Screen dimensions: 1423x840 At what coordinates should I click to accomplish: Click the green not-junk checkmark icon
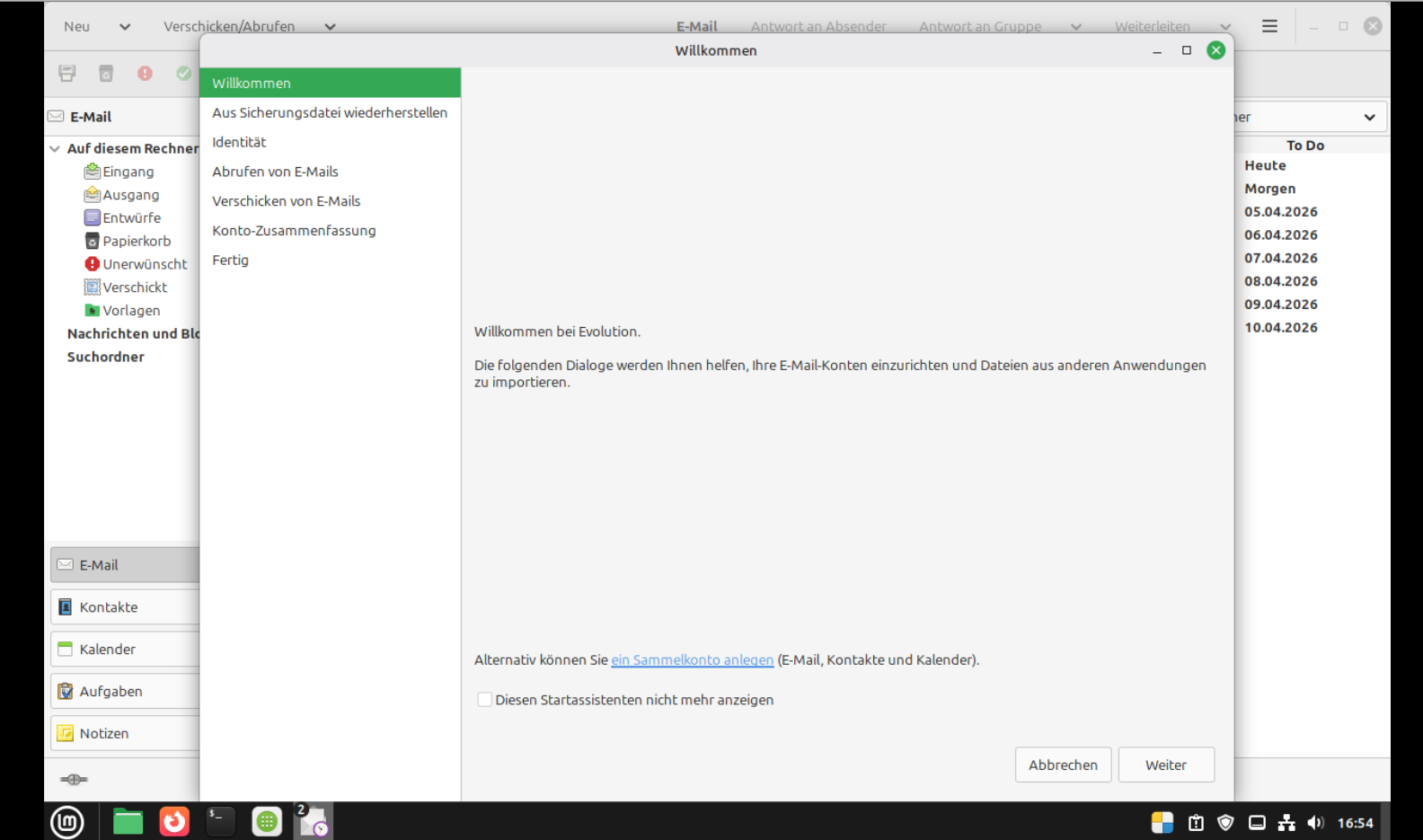tap(184, 74)
